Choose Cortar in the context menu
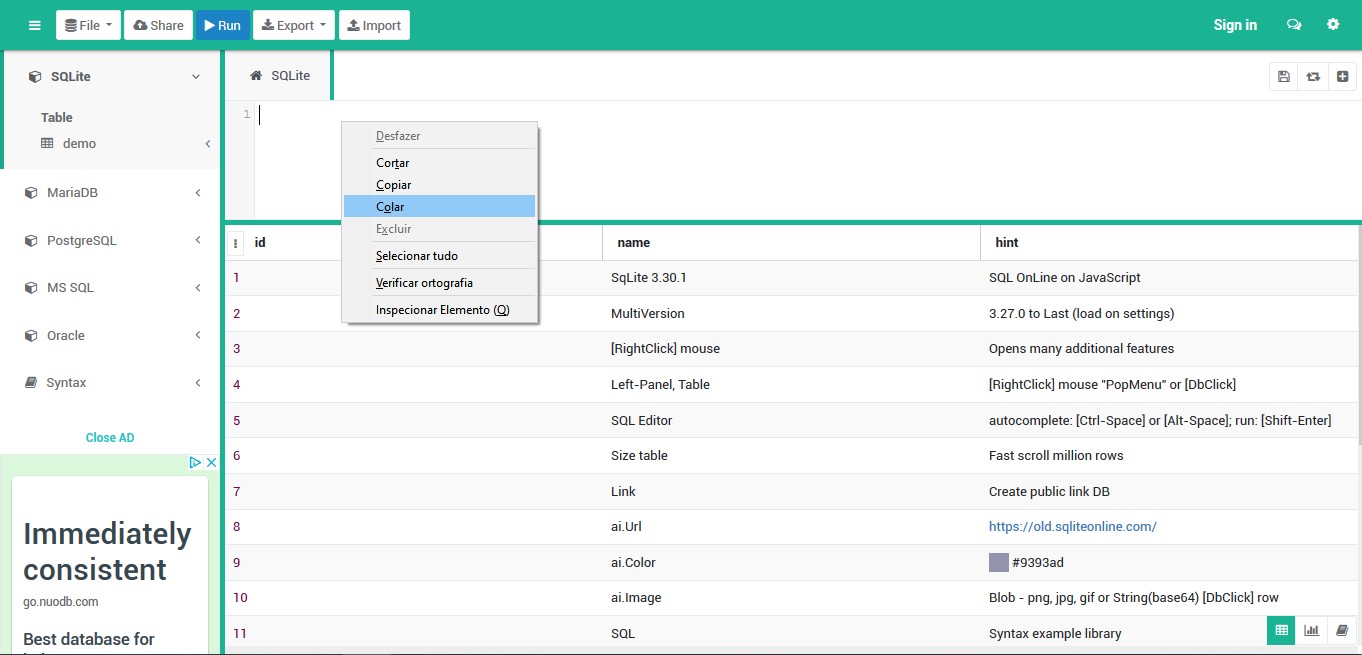The image size is (1362, 655). 439,163
